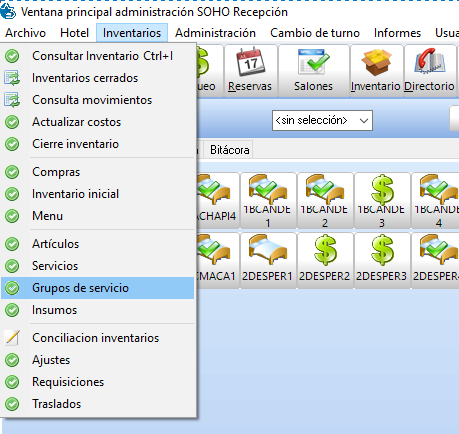Viewport: 459px width, 434px height.
Task: Select Cierre inventario menu entry
Action: click(98, 144)
